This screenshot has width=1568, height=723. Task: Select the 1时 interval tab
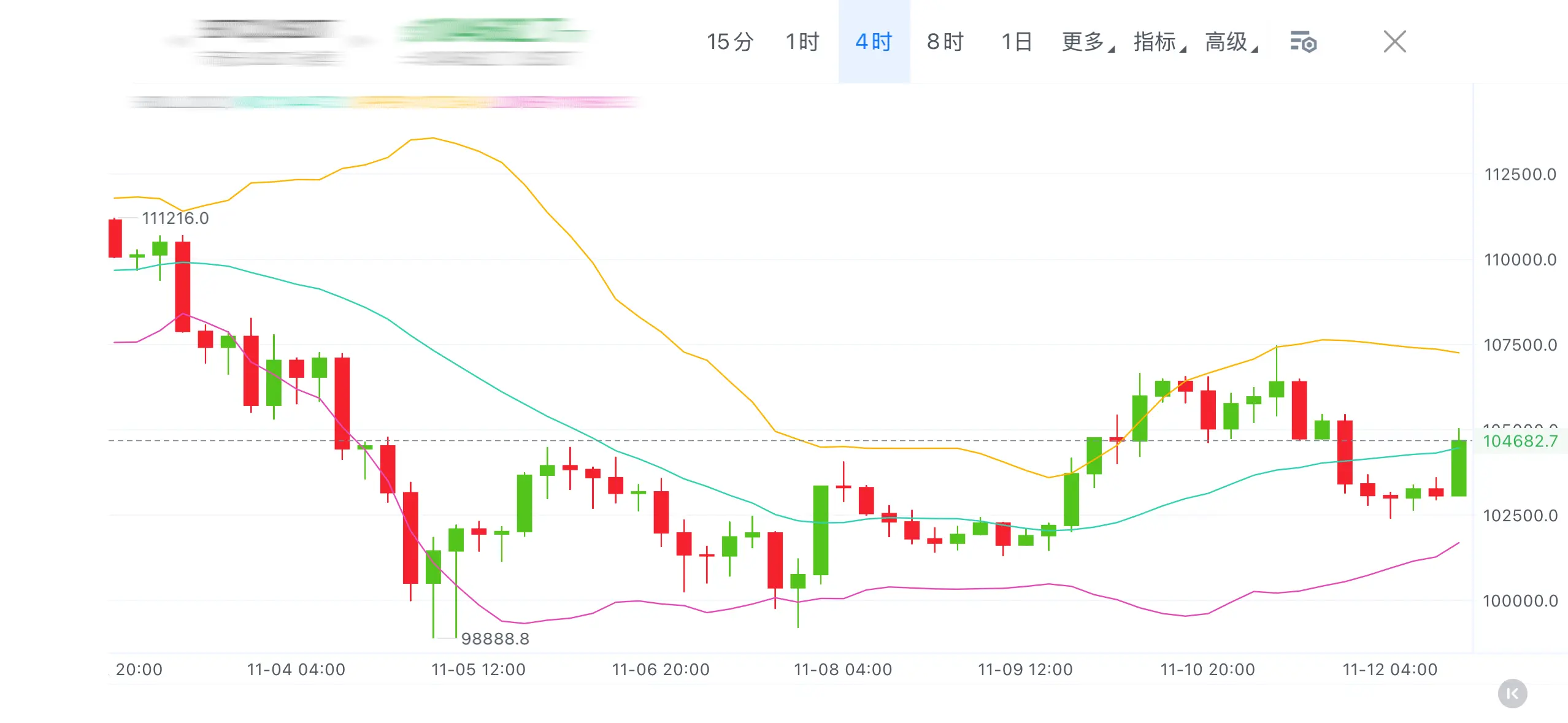pyautogui.click(x=802, y=42)
